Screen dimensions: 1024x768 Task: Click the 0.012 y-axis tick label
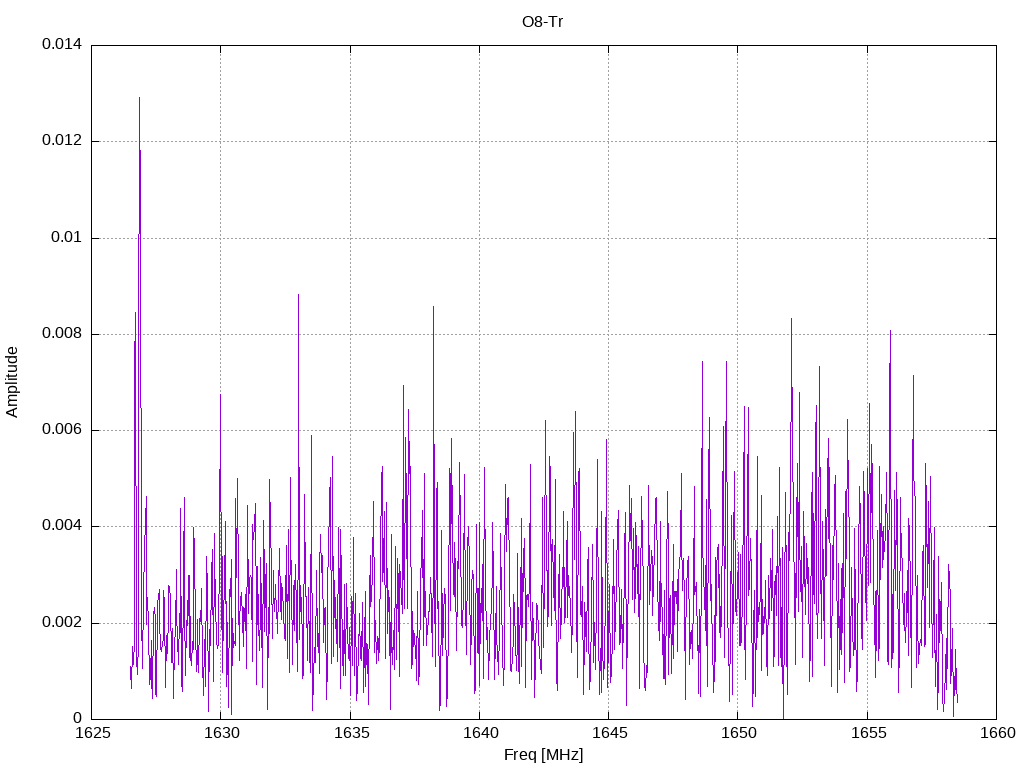tap(61, 141)
